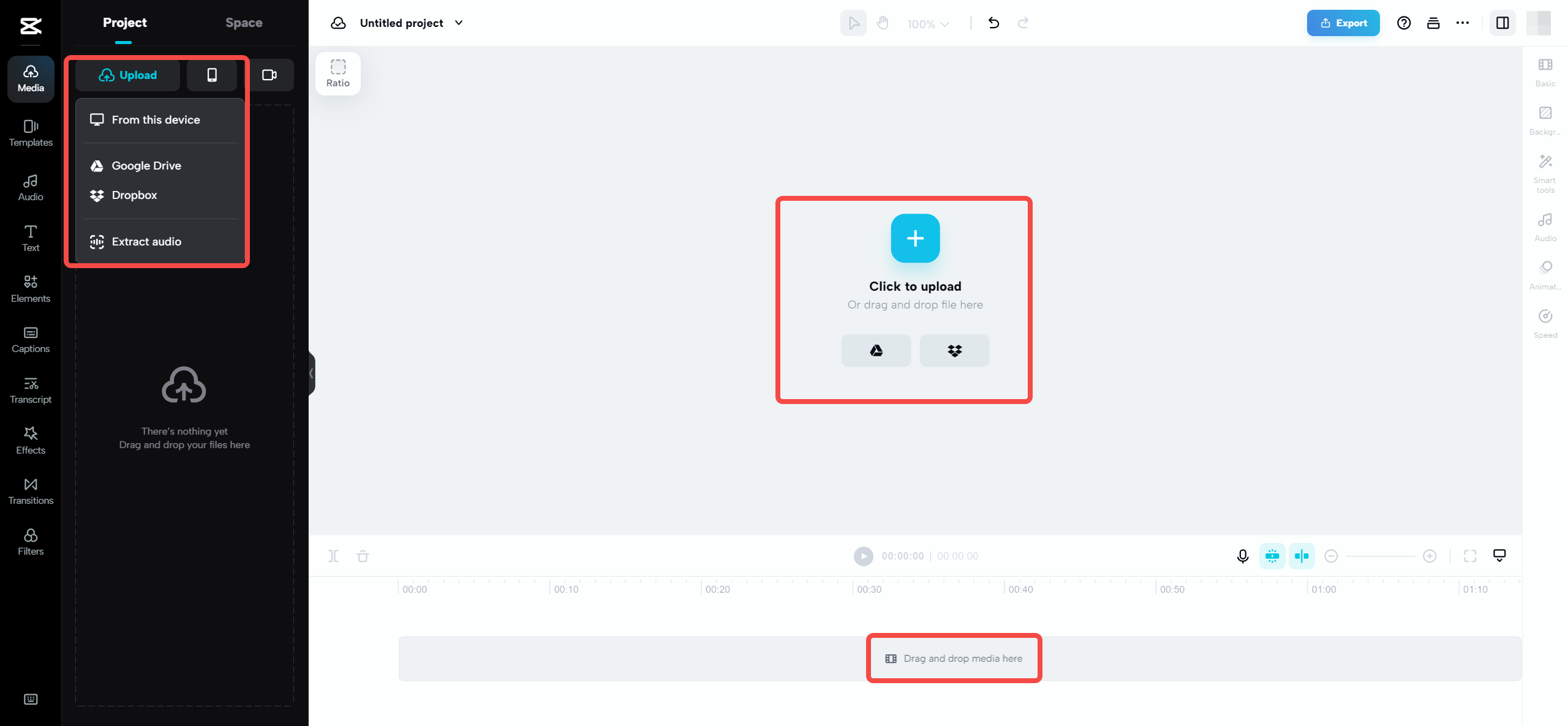This screenshot has height=726, width=1568.
Task: Select the Transitions tool
Action: [29, 490]
